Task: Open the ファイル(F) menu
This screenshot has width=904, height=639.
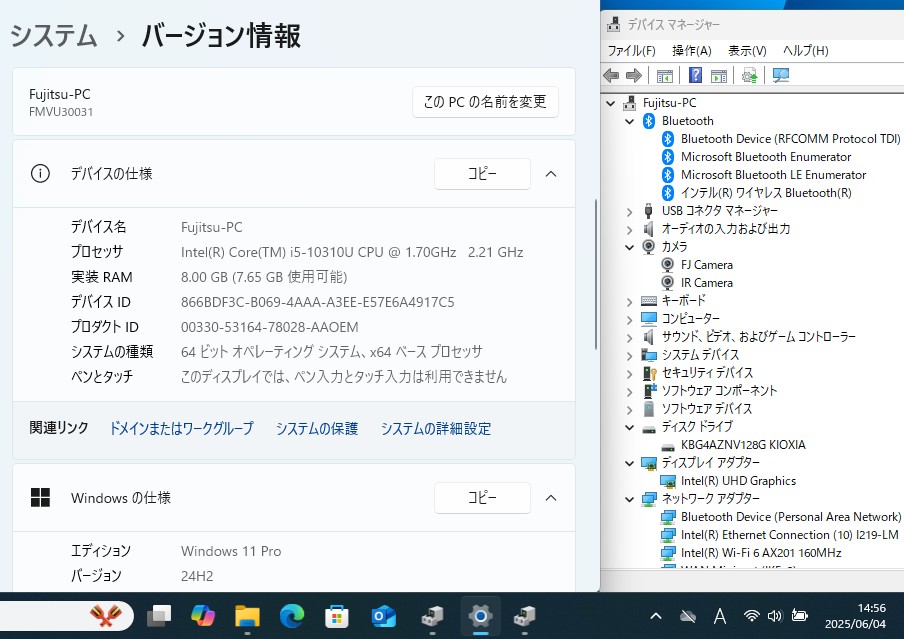Action: click(632, 51)
